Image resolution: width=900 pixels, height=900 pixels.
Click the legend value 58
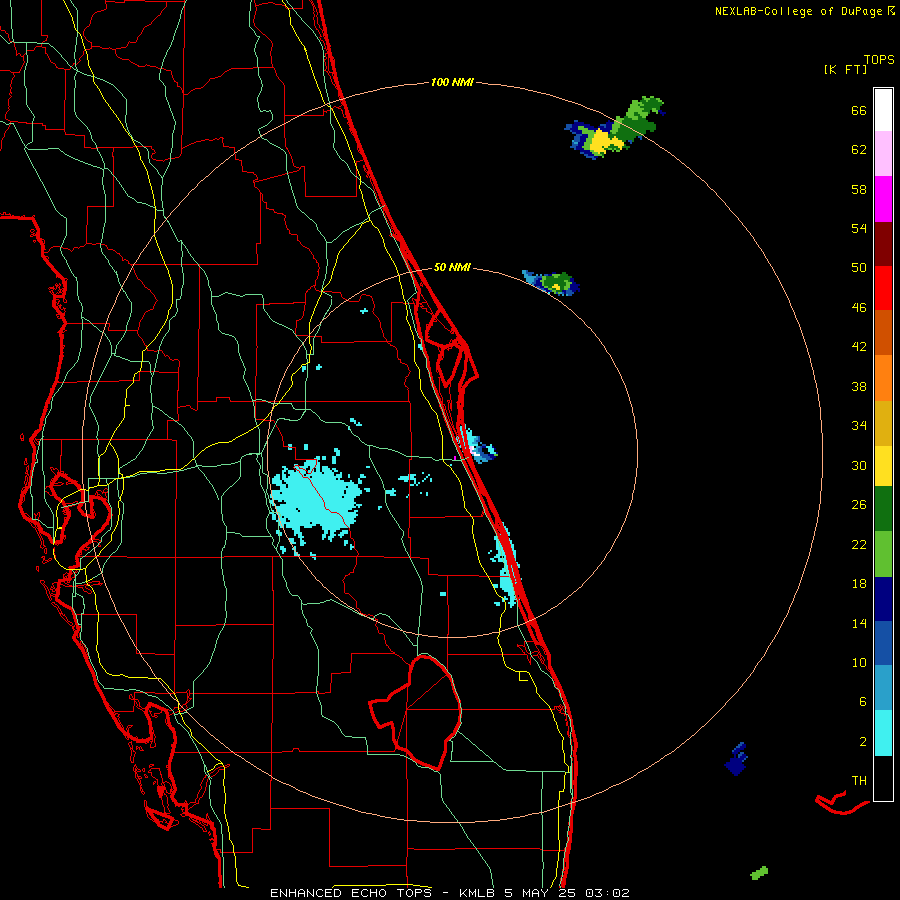(x=859, y=189)
